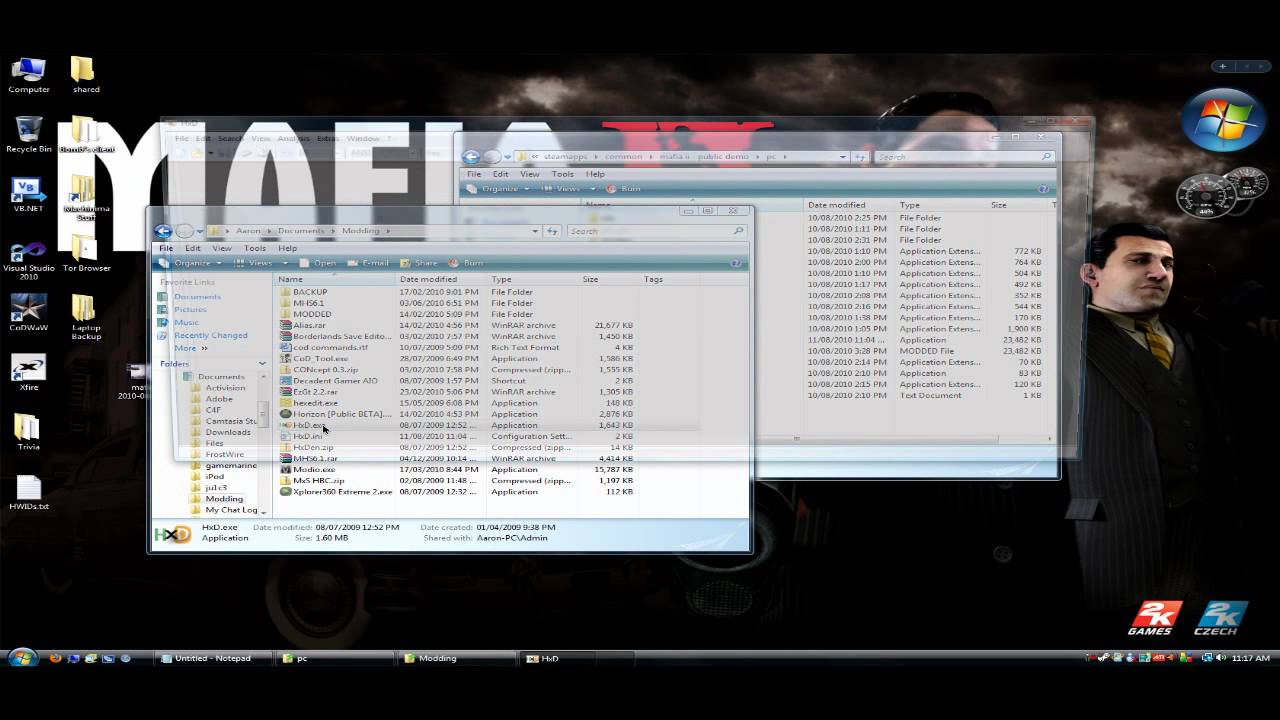
Task: Open address bar history dropdown in Modding window
Action: [x=536, y=231]
